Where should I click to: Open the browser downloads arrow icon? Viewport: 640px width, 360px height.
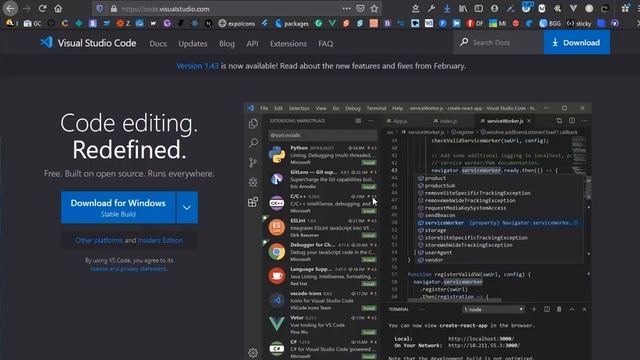447,9
